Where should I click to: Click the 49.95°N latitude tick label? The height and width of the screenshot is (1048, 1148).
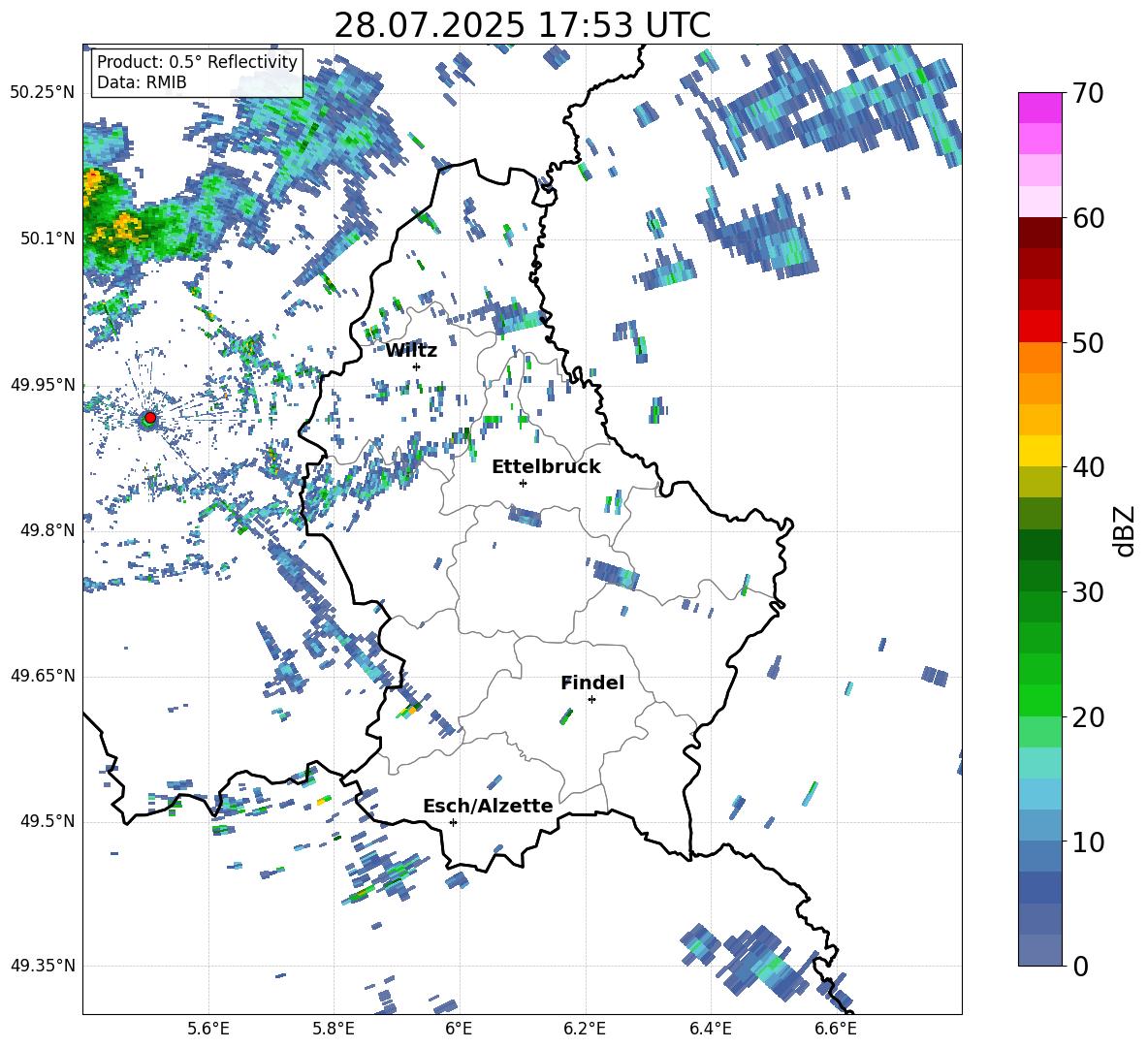(x=43, y=385)
